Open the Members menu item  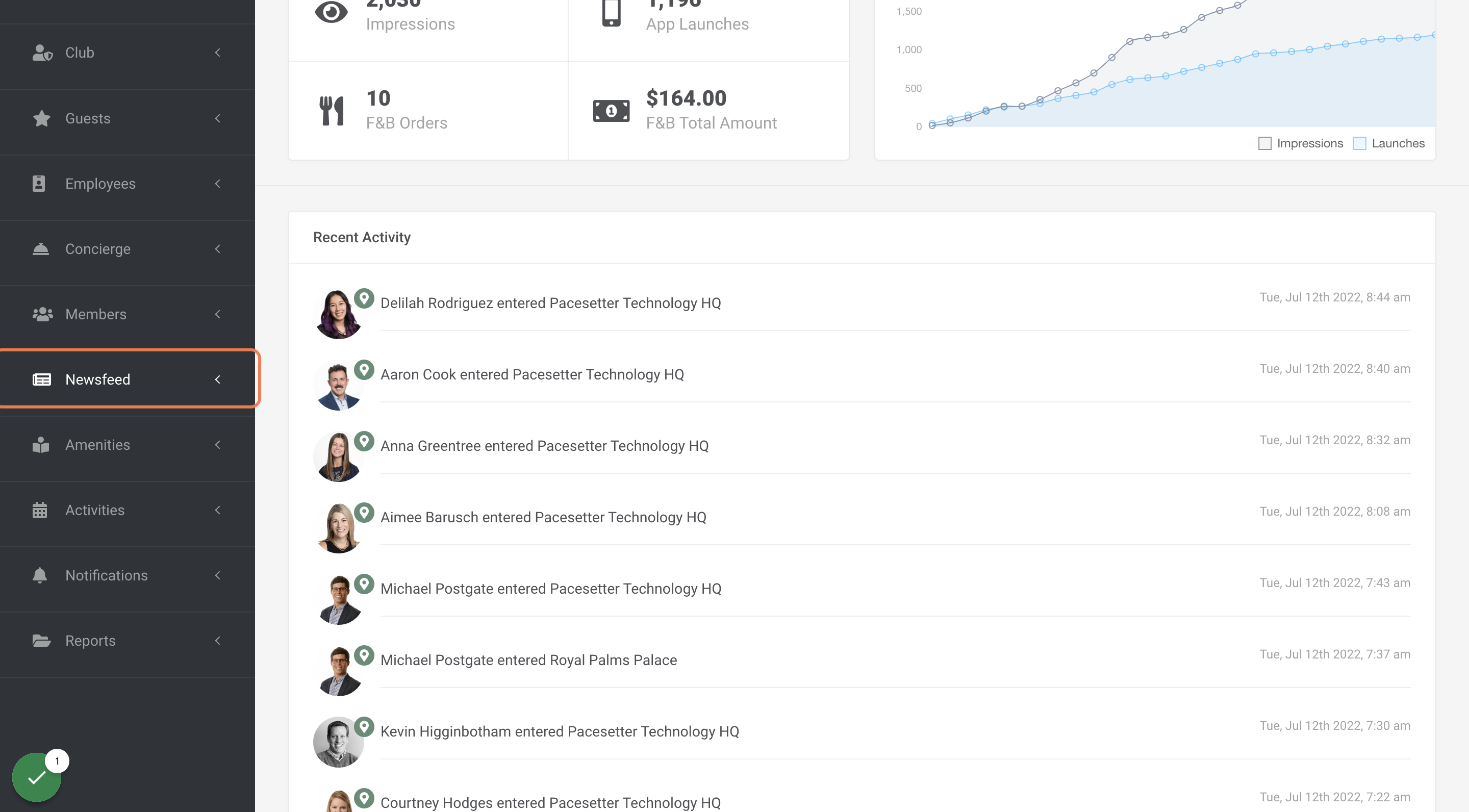point(127,314)
